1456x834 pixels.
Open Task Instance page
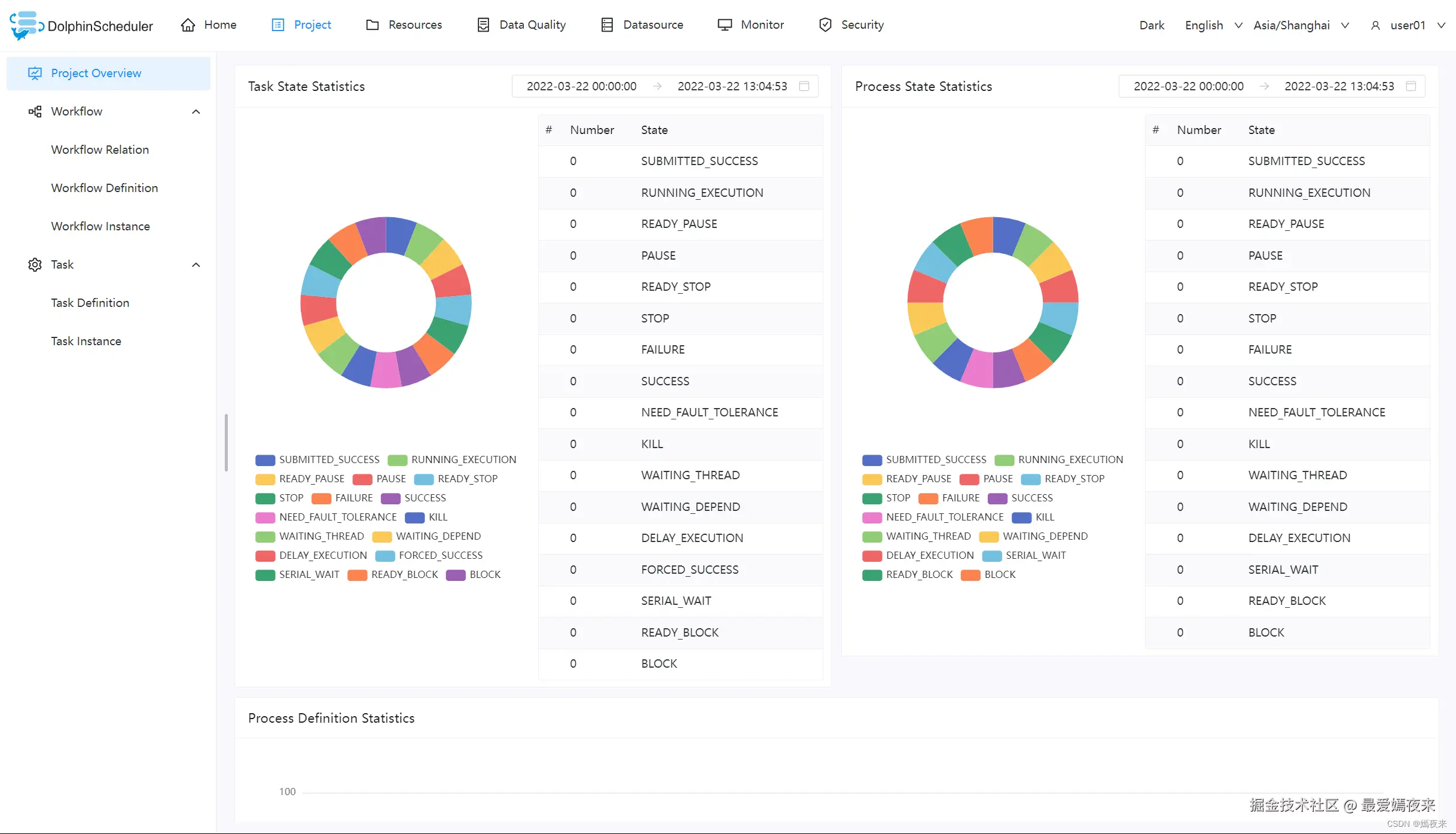pos(86,341)
